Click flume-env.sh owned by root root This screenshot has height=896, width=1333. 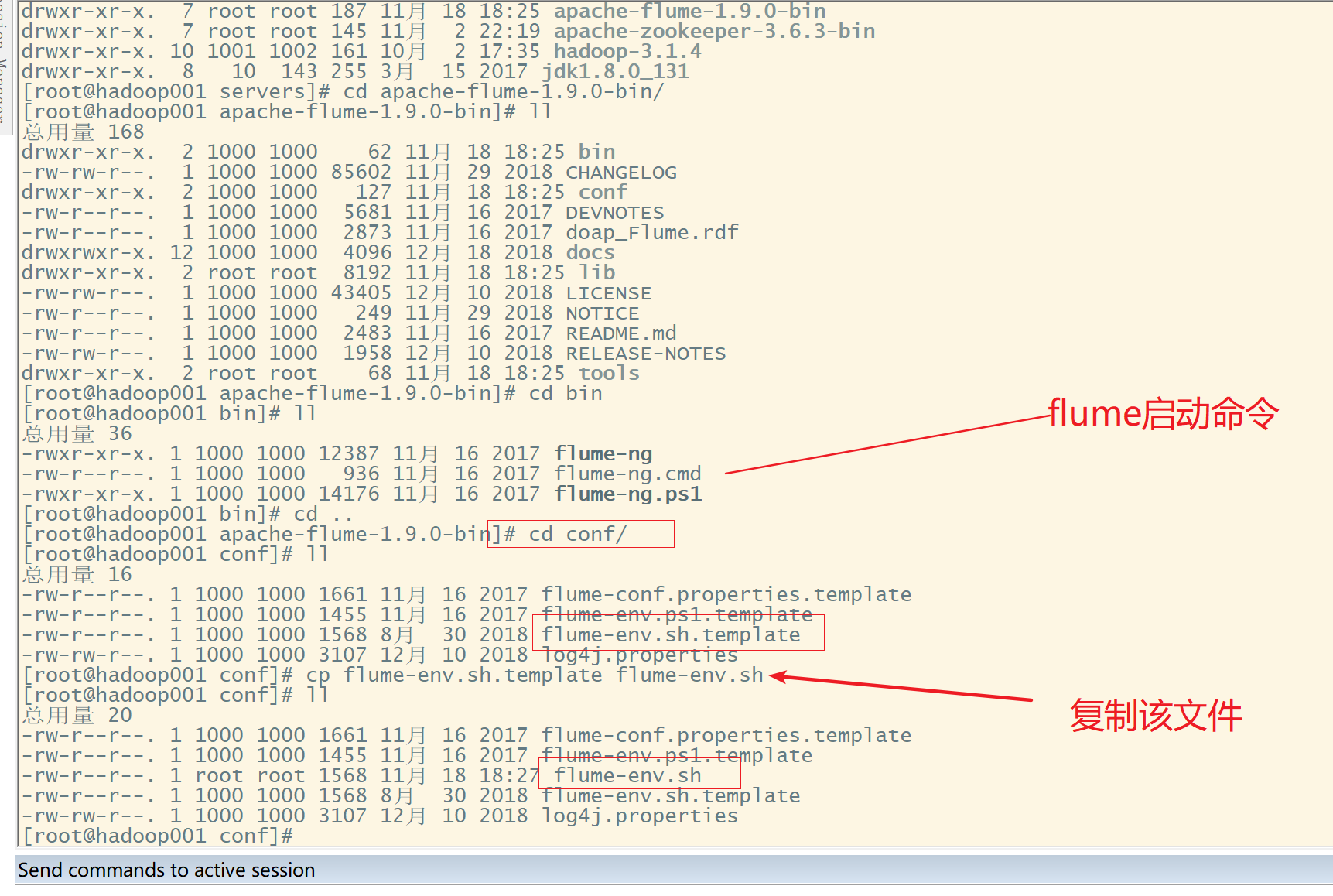(x=627, y=776)
